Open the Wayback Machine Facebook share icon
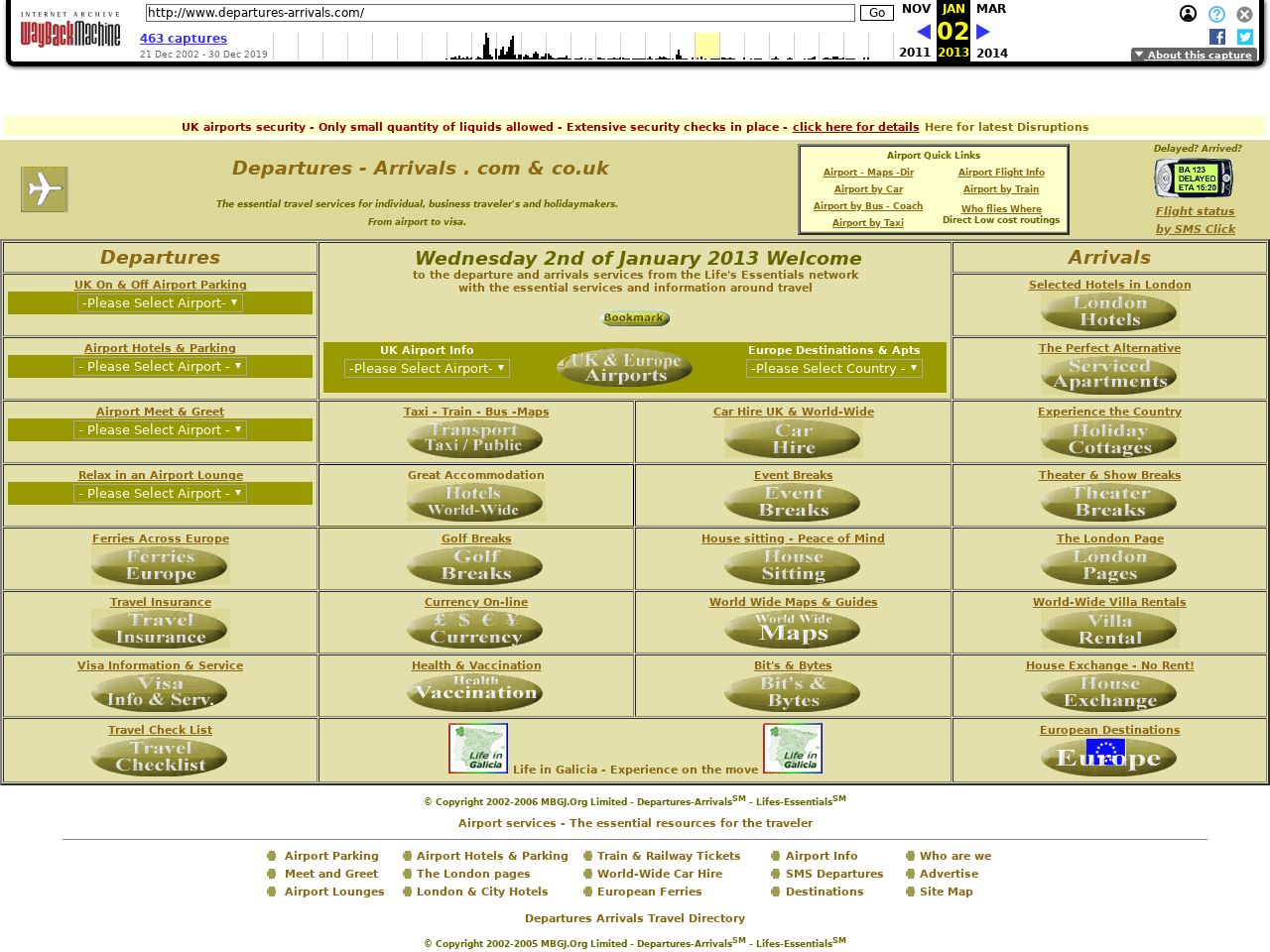Screen dimensions: 1270x952 pos(1217,37)
